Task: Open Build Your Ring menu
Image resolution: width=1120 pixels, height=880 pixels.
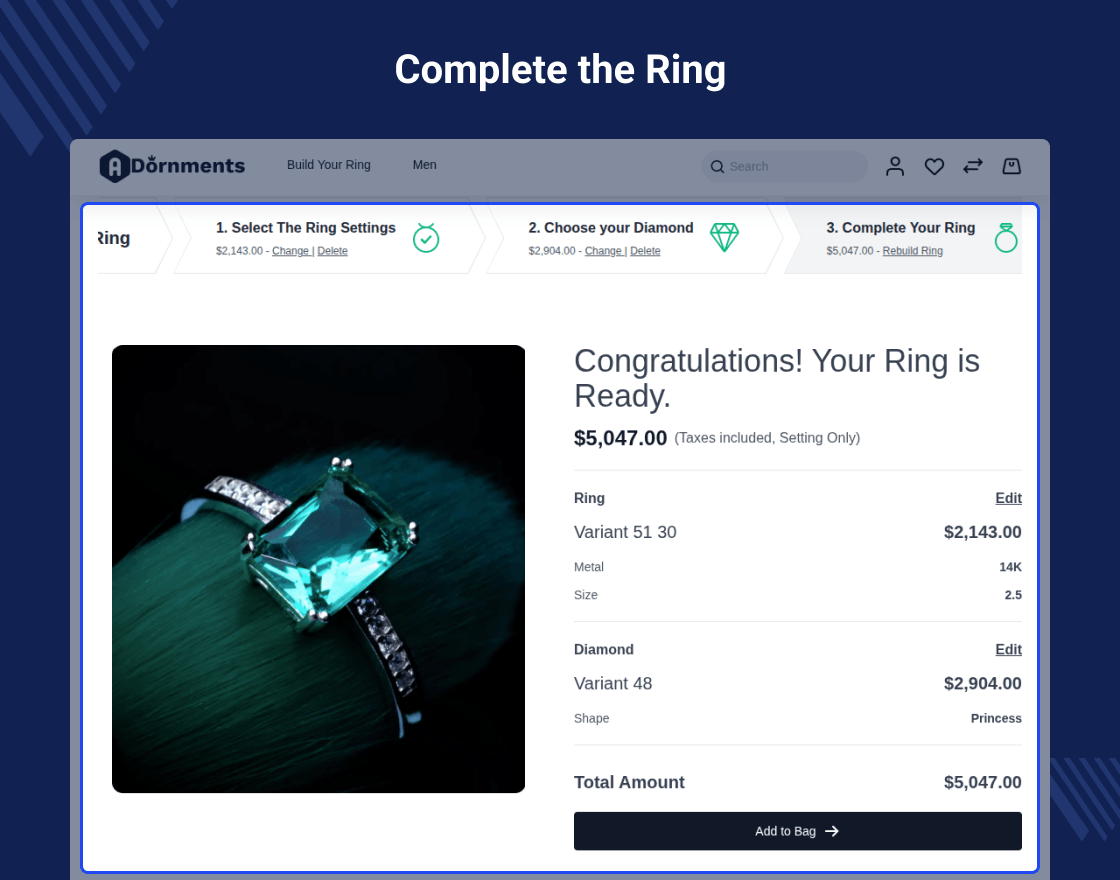Action: coord(329,165)
